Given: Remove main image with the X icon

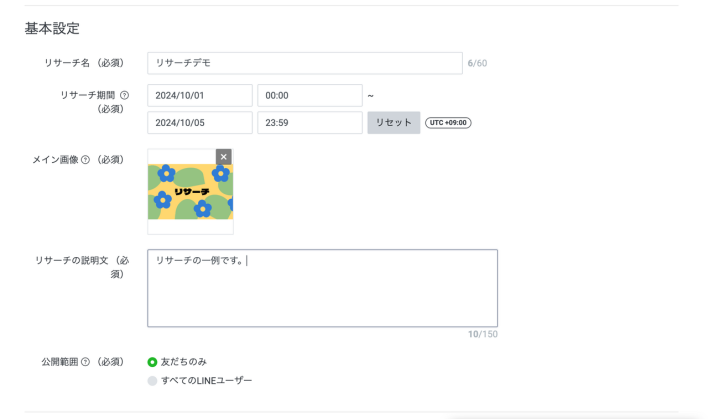Looking at the screenshot, I should (x=224, y=157).
